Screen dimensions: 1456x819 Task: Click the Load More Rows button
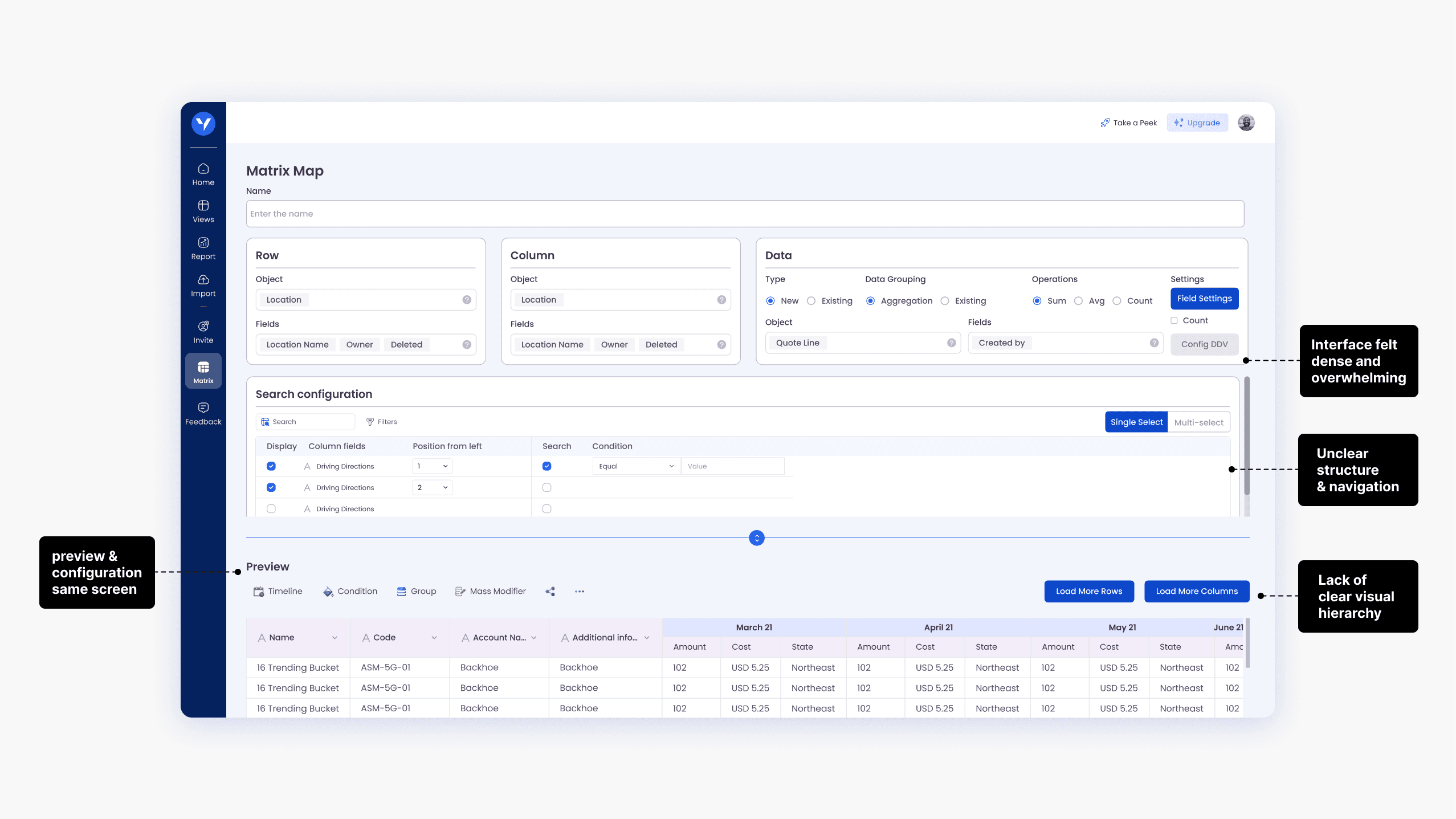(1088, 592)
